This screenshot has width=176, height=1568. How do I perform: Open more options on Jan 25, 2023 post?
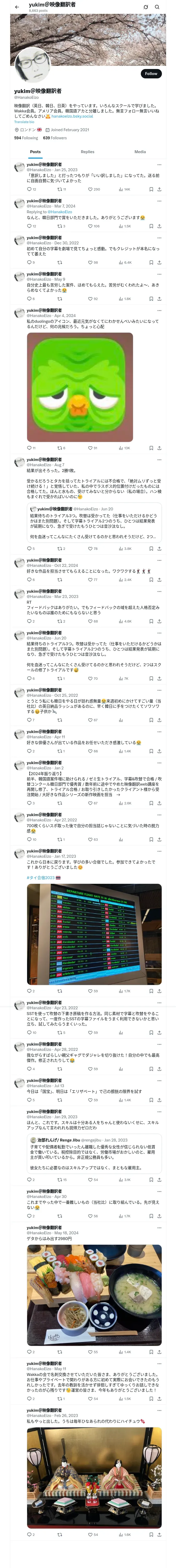coord(159,165)
